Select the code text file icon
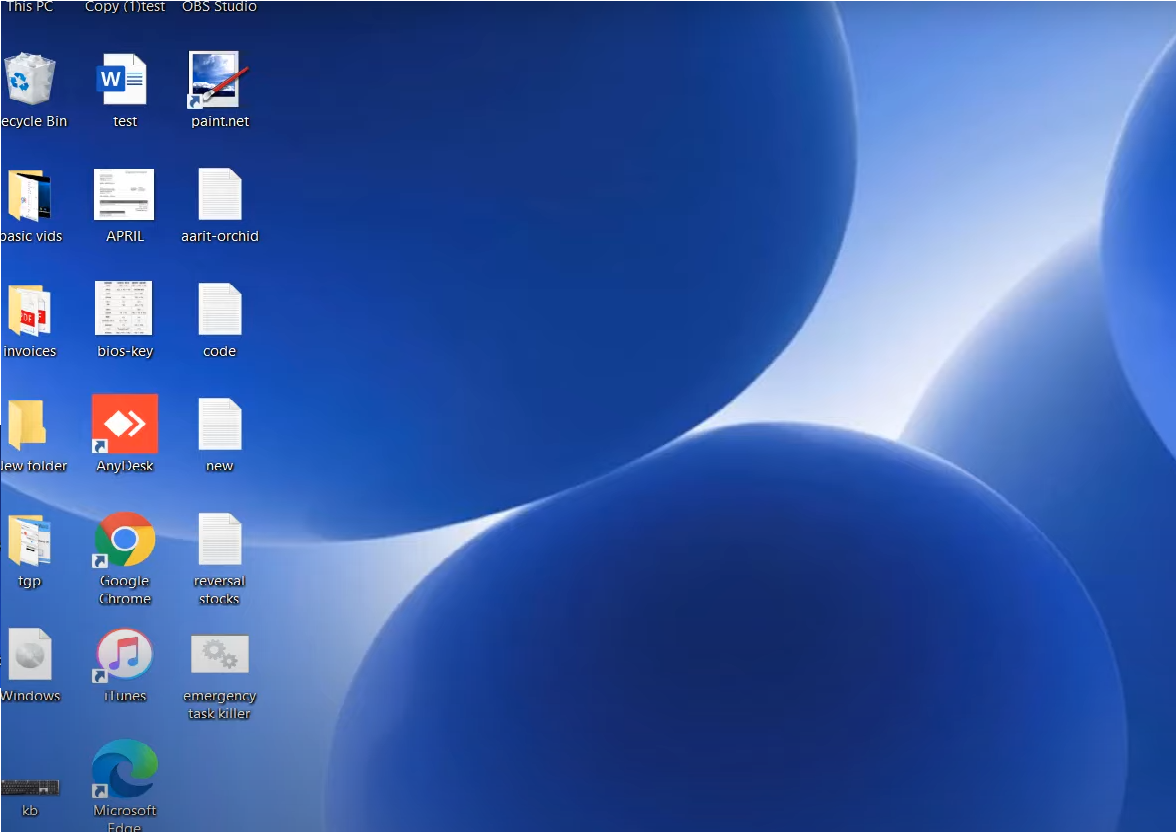The image size is (1176, 832). coord(220,309)
